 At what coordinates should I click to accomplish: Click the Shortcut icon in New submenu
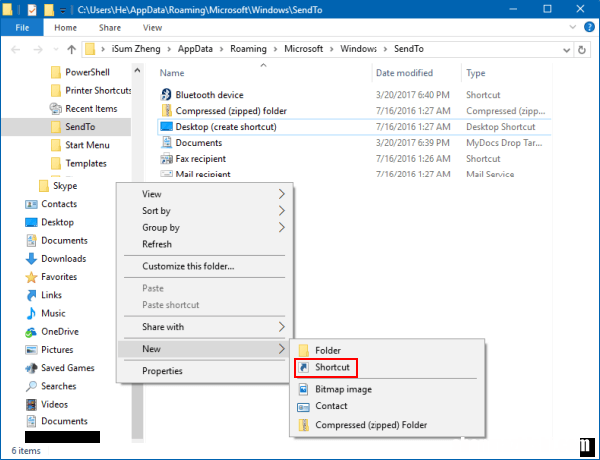[x=303, y=367]
